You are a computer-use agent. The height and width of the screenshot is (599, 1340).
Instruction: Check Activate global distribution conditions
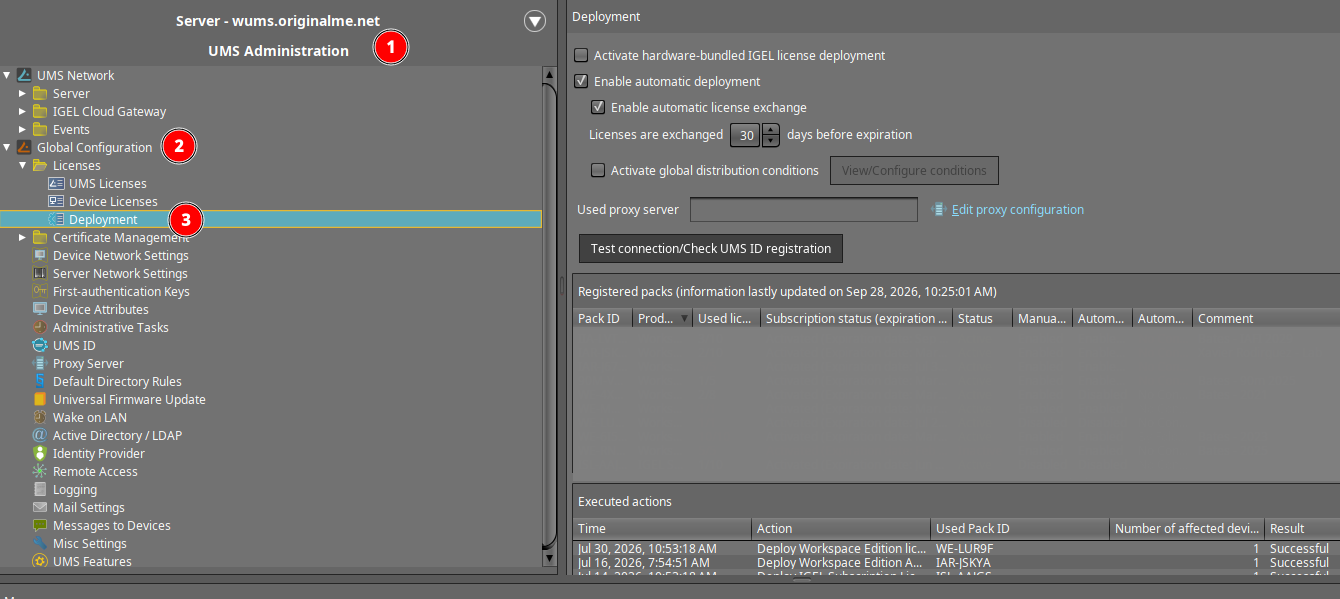coord(598,171)
